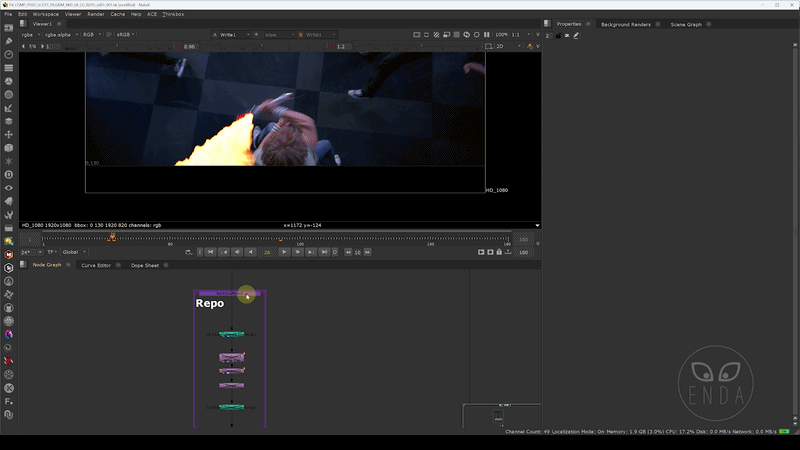Play the timeline backward

pos(250,252)
